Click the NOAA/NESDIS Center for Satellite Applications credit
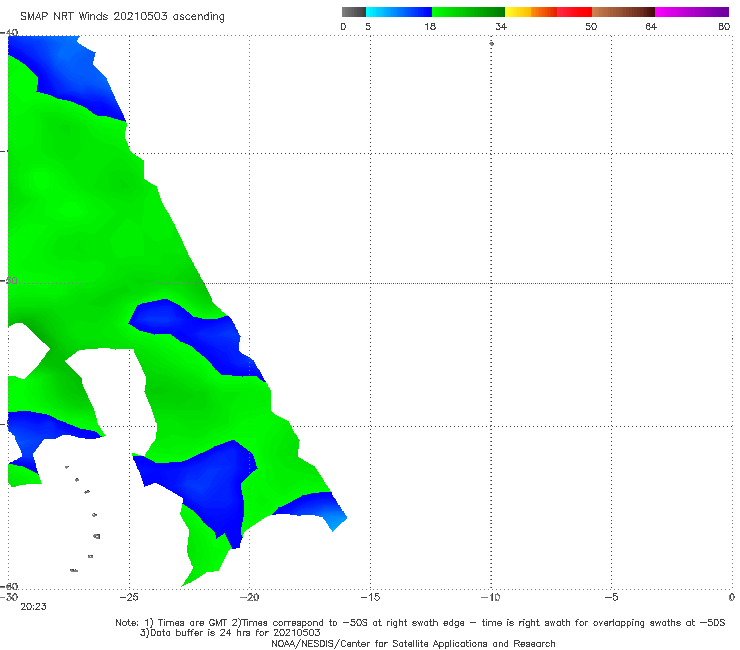This screenshot has width=740, height=650. [x=413, y=643]
